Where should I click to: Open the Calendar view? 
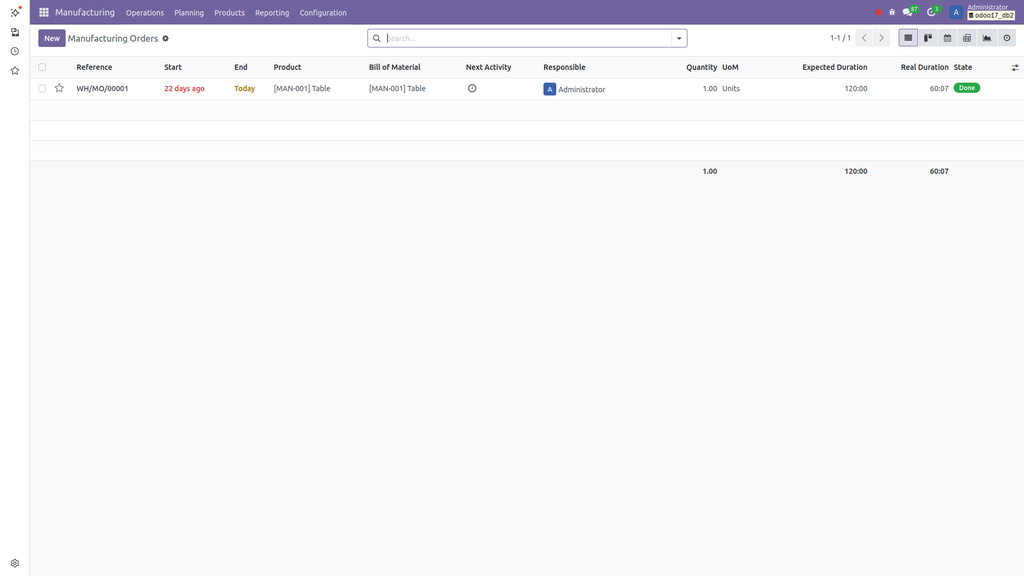click(x=947, y=38)
